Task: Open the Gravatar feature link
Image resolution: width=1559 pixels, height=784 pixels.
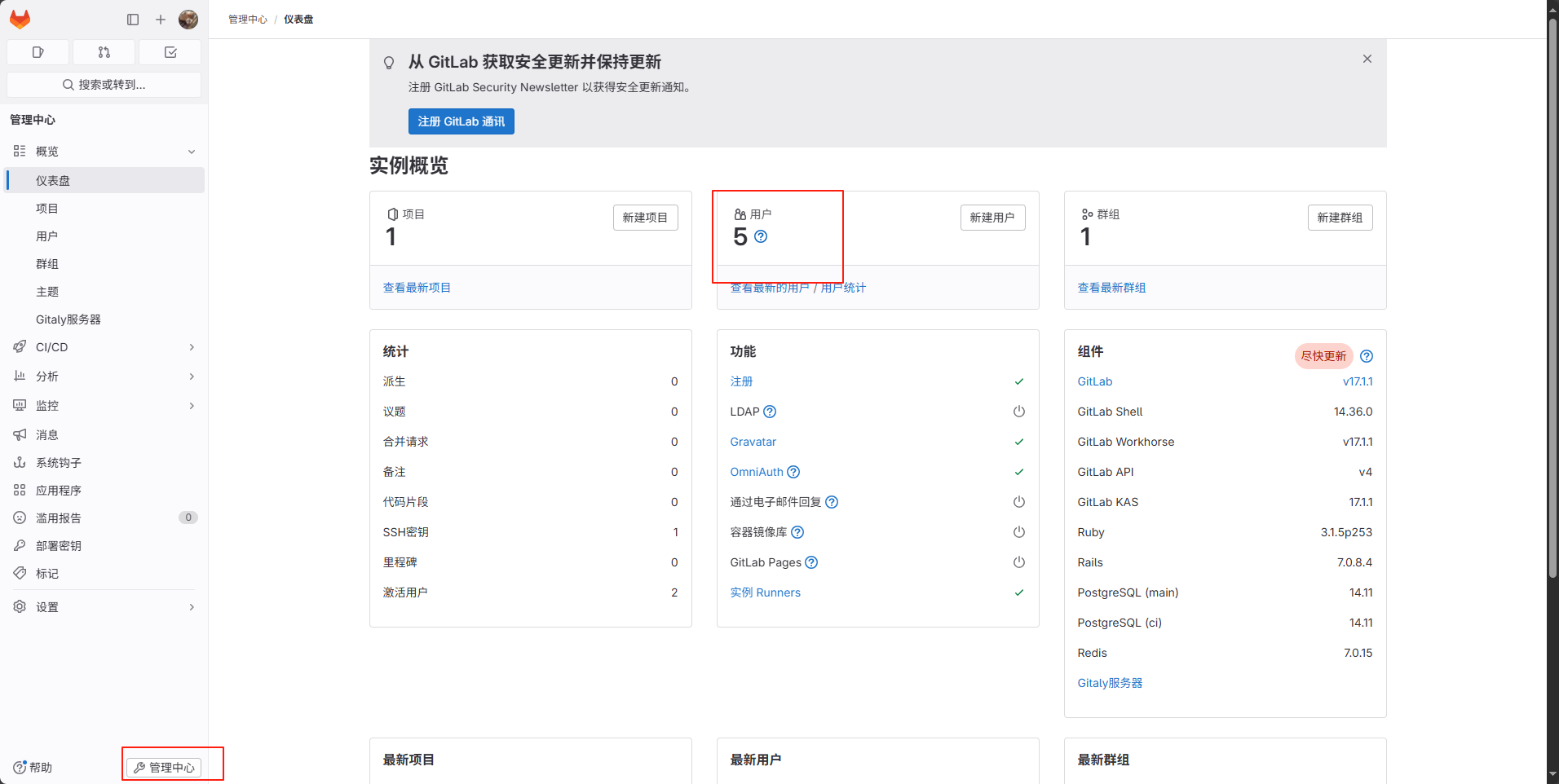Action: (753, 442)
